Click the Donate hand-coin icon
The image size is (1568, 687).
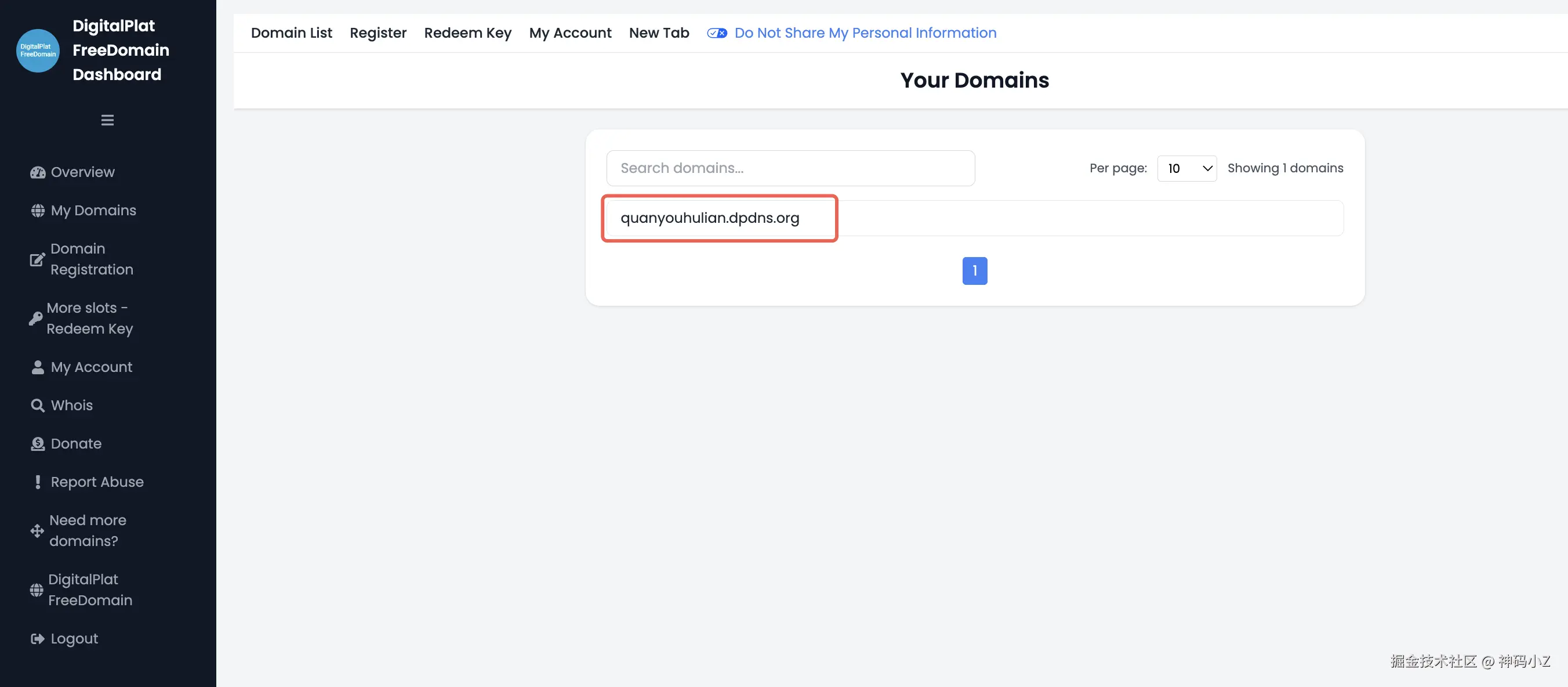pos(38,444)
